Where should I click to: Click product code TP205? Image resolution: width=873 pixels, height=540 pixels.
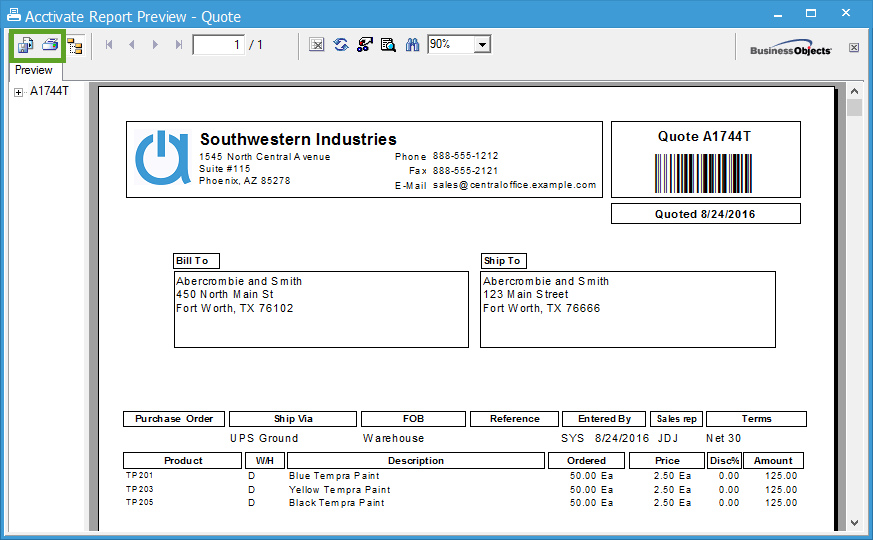click(140, 502)
